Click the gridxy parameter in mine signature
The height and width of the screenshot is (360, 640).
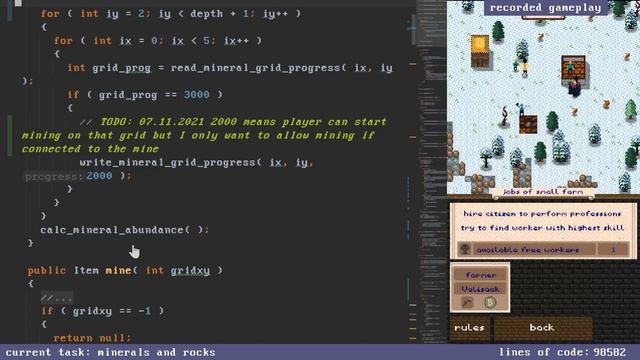tap(190, 271)
